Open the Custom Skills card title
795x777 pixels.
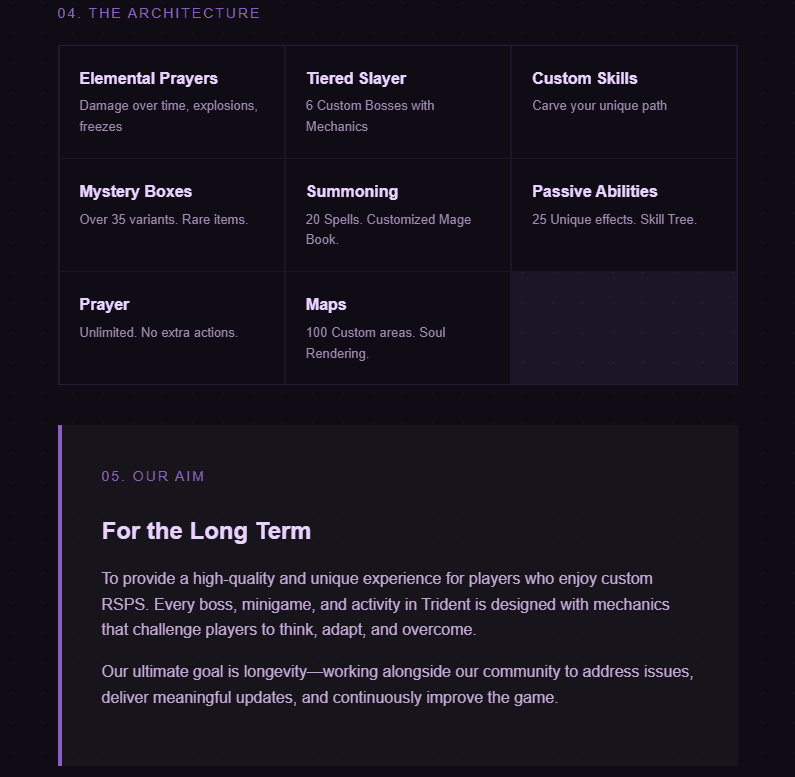click(x=584, y=78)
